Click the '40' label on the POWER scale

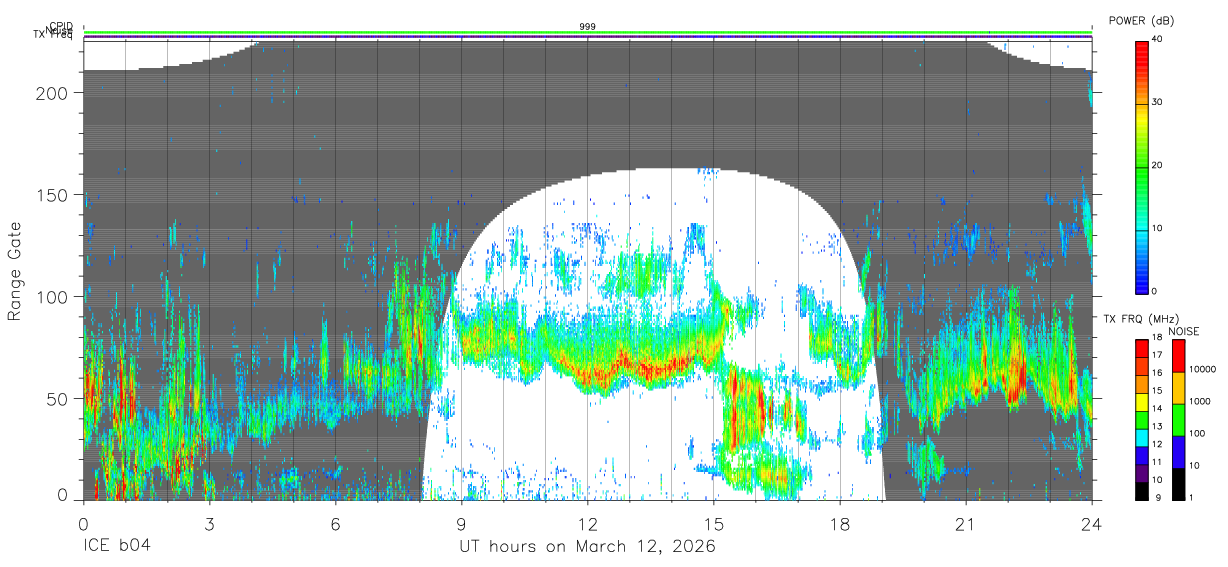tap(1158, 39)
